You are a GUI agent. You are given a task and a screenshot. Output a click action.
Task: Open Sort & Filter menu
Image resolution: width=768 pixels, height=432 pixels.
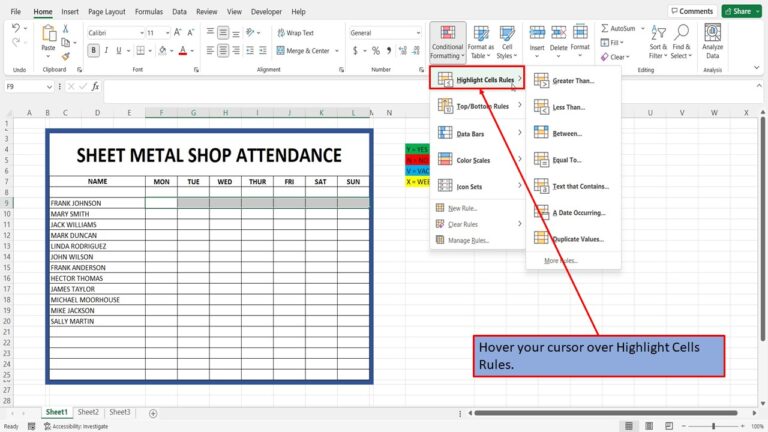tap(658, 42)
